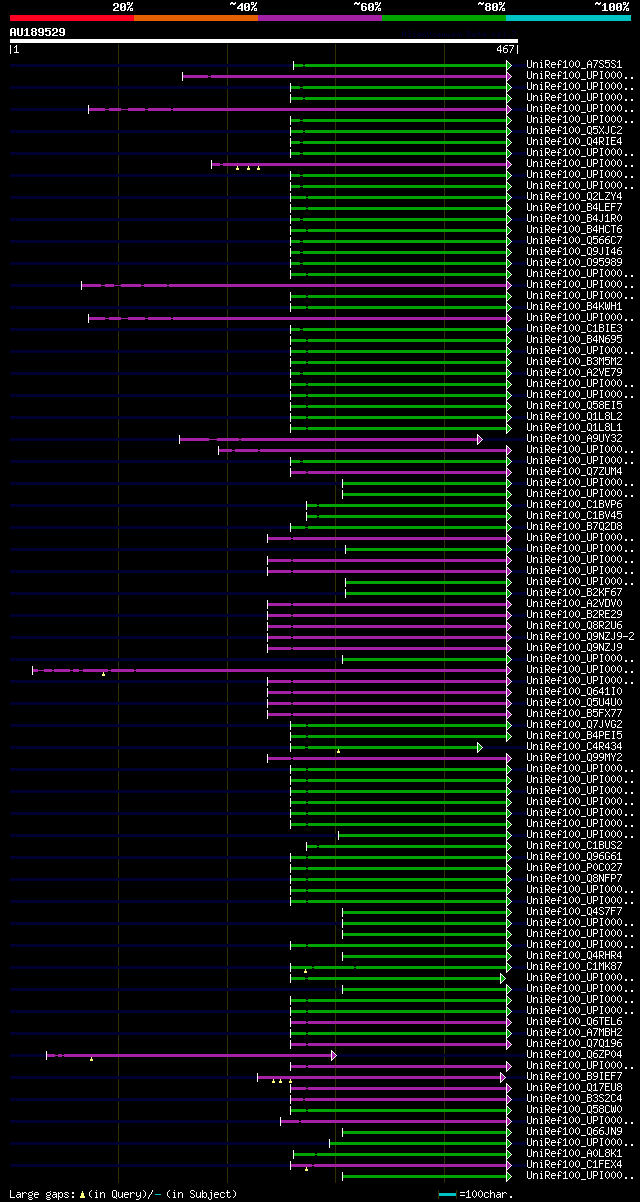Click the purple alignment bar for A9UY32
This screenshot has height=1202, width=640.
(330, 439)
